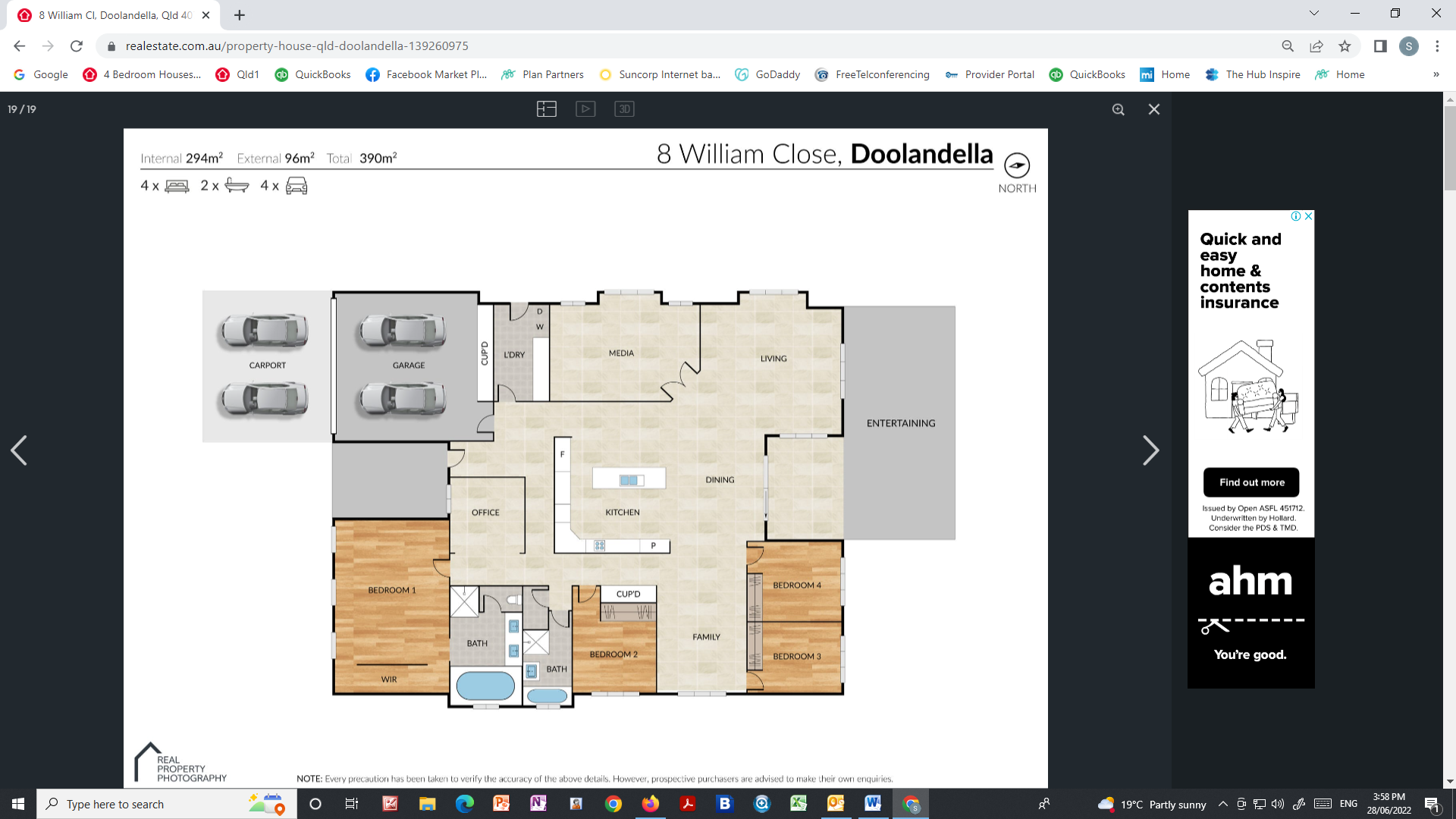Show hidden tray icons with the caret
Image resolution: width=1456 pixels, height=819 pixels.
tap(1222, 804)
